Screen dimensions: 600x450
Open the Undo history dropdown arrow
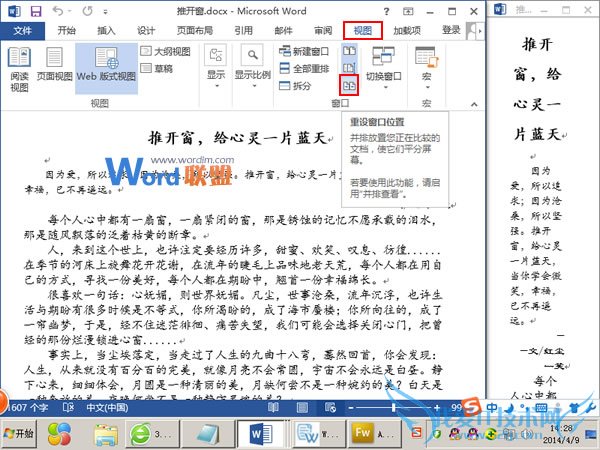click(70, 11)
